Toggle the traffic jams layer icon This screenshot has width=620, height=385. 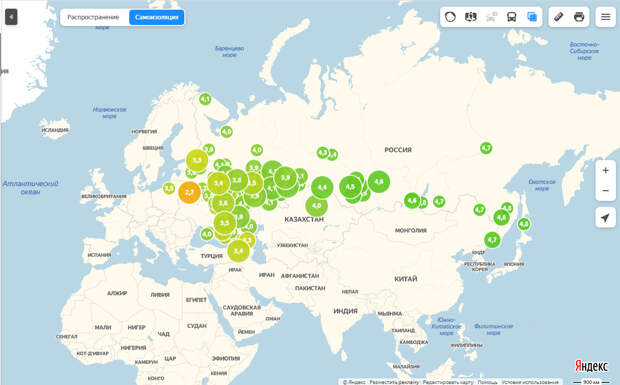click(x=491, y=17)
